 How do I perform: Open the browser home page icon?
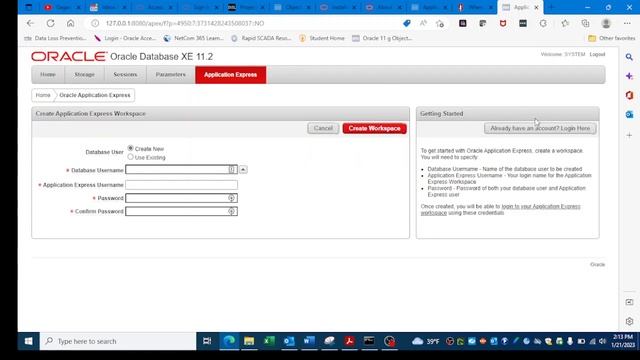pyautogui.click(x=70, y=23)
